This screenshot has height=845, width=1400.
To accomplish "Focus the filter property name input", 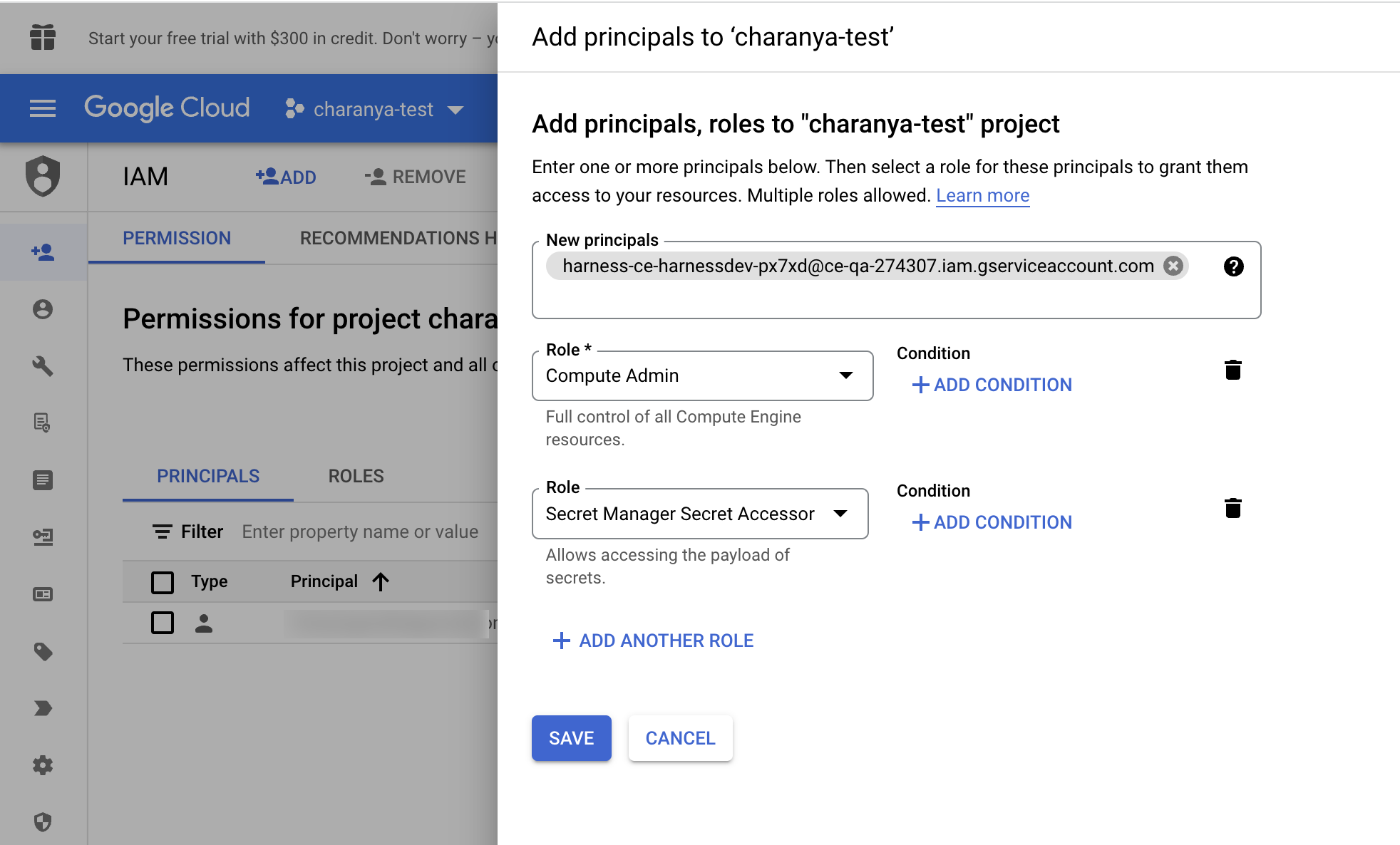I will pyautogui.click(x=360, y=532).
